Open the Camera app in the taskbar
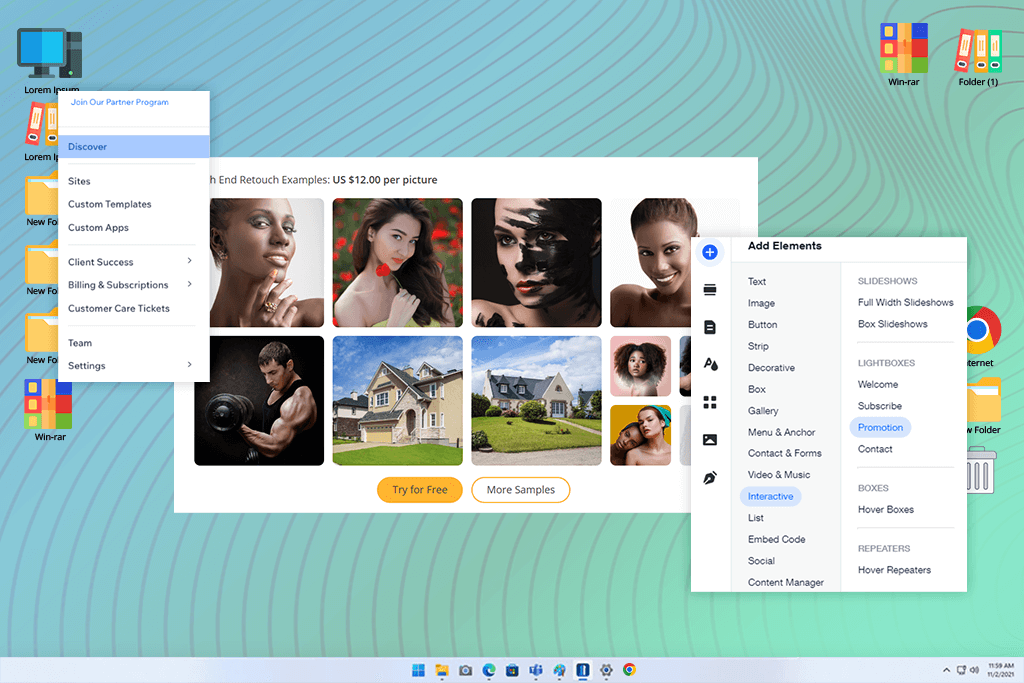Image resolution: width=1024 pixels, height=683 pixels. tap(466, 670)
